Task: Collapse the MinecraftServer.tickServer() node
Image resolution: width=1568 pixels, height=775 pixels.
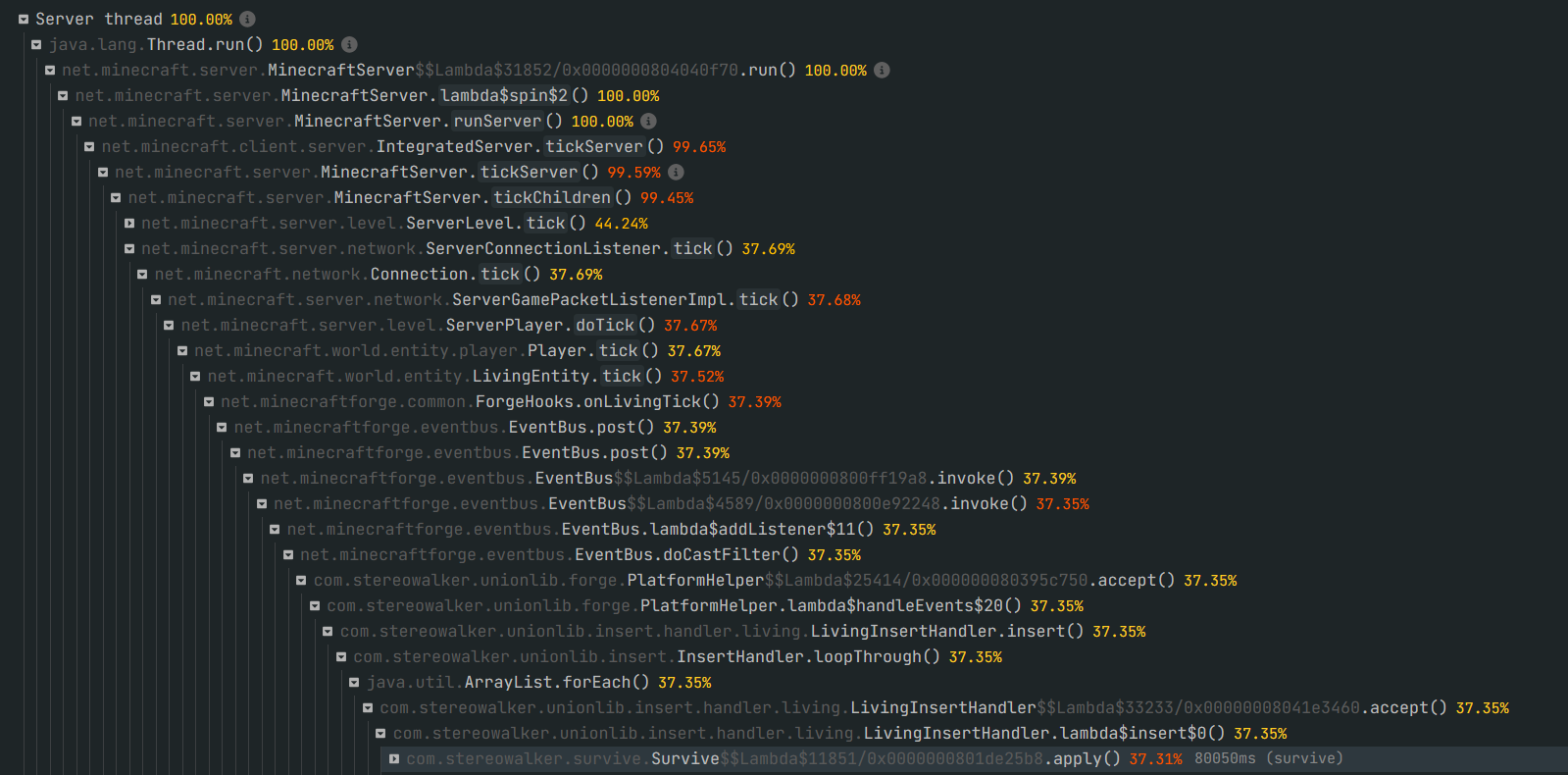Action: 103,173
